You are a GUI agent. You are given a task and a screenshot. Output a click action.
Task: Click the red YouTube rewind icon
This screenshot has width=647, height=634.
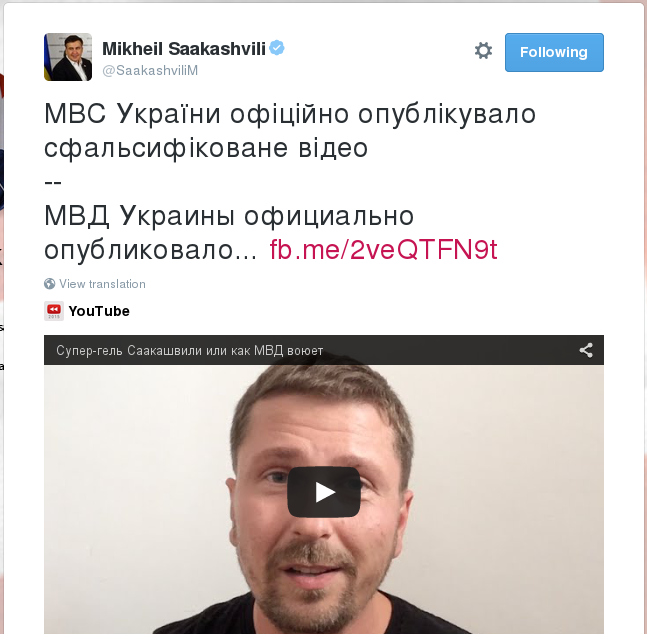[54, 311]
